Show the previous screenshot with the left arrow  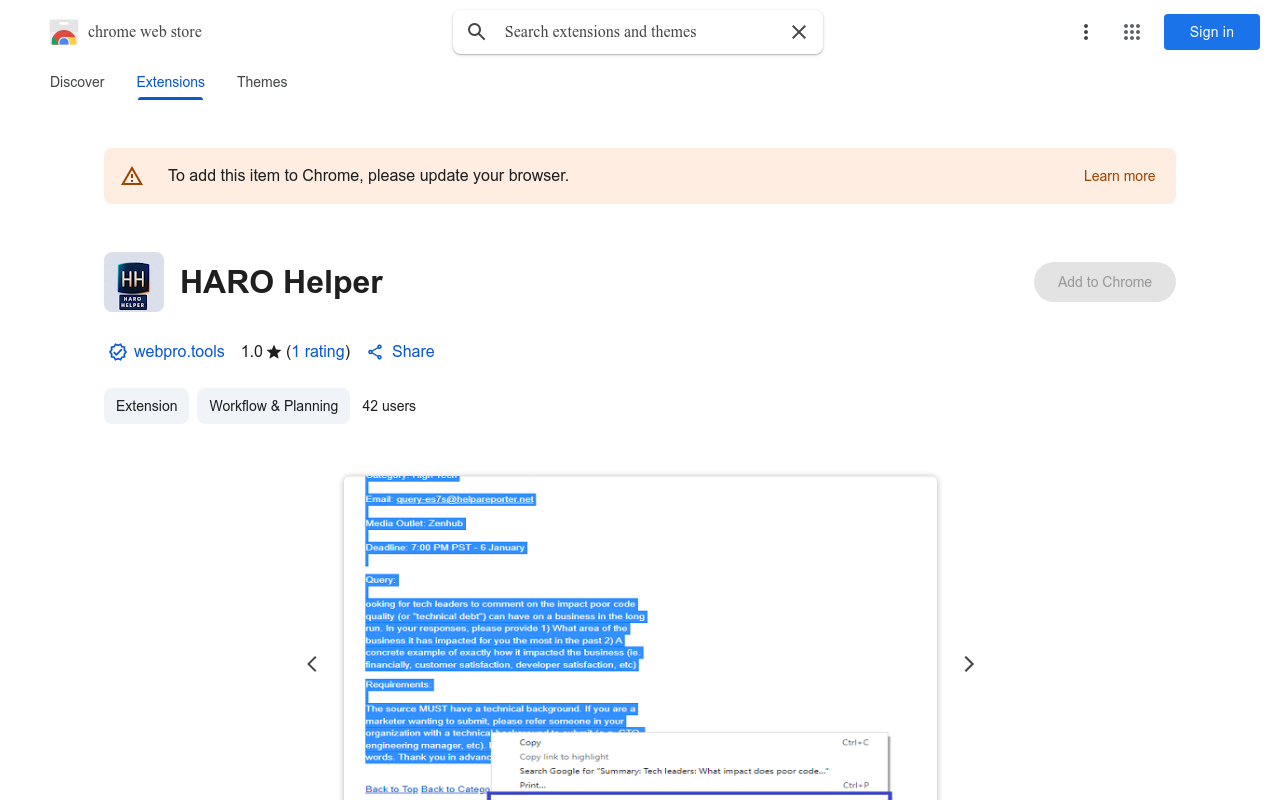[x=312, y=664]
